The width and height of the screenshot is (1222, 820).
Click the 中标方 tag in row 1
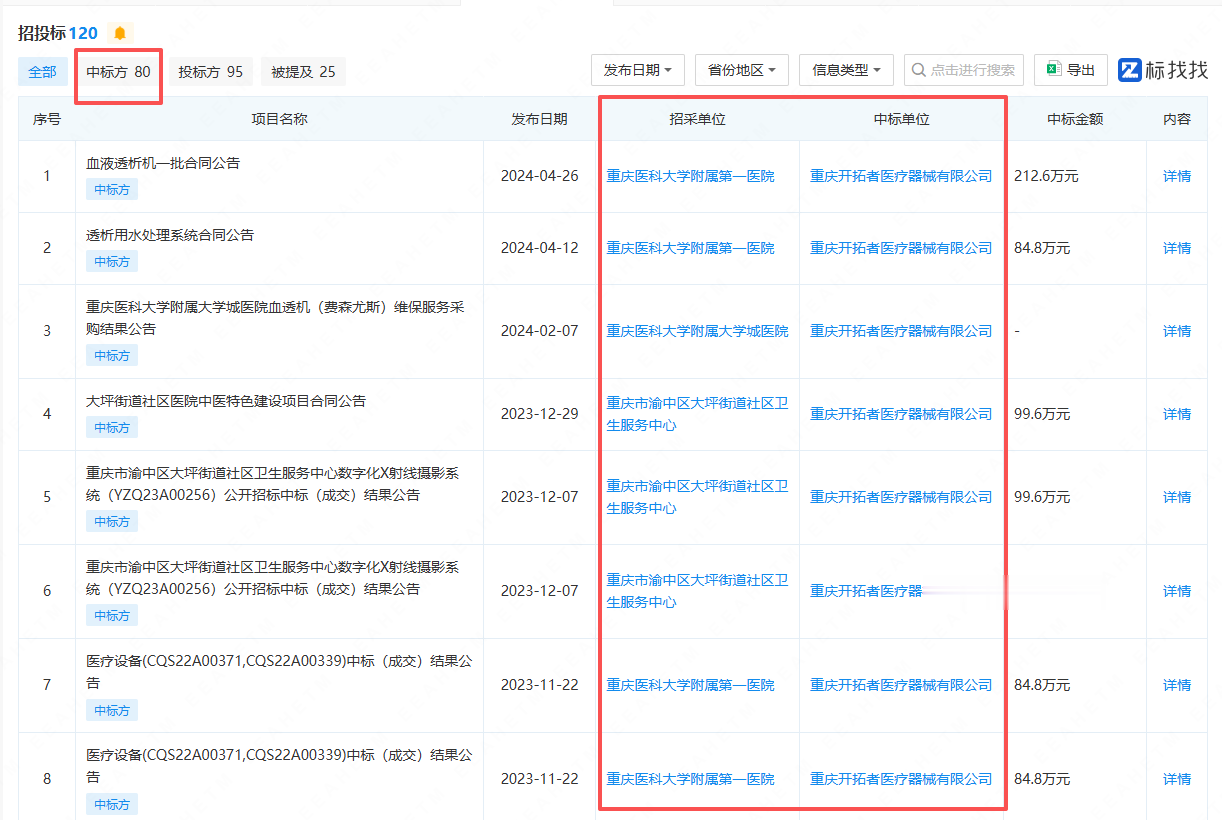point(112,190)
